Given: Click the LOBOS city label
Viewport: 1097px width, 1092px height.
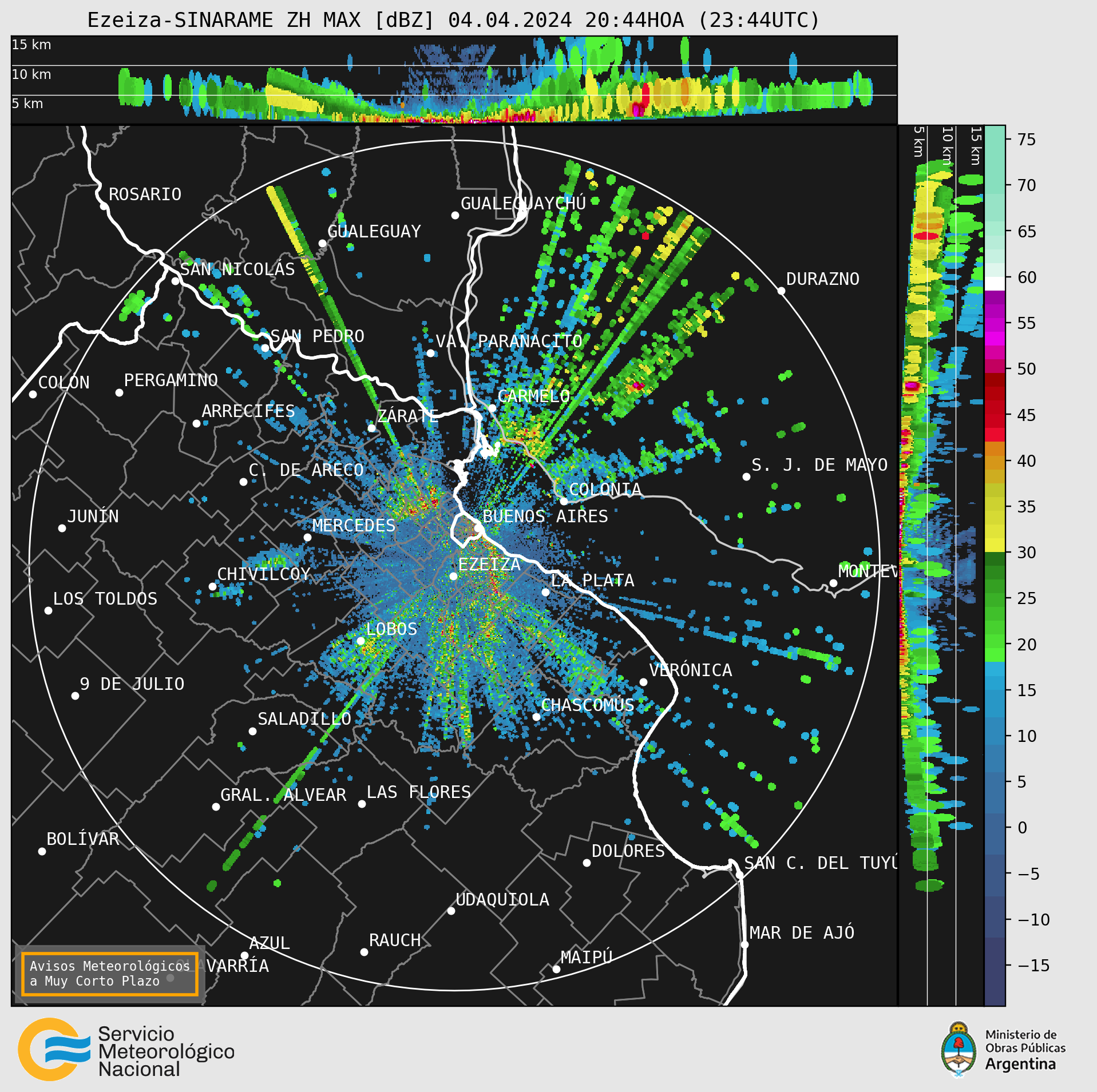Looking at the screenshot, I should [391, 629].
